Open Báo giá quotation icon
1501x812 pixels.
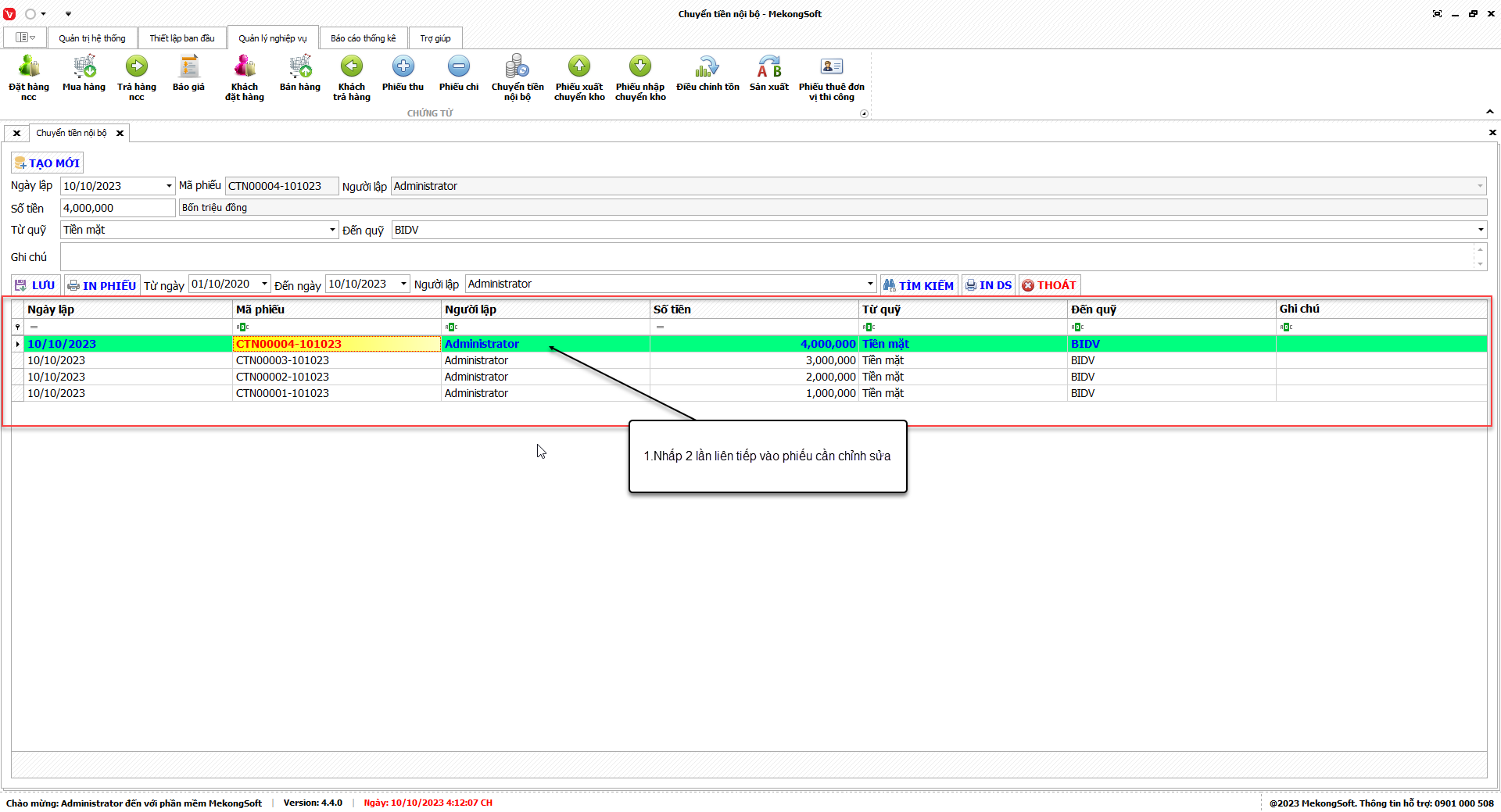tap(188, 73)
